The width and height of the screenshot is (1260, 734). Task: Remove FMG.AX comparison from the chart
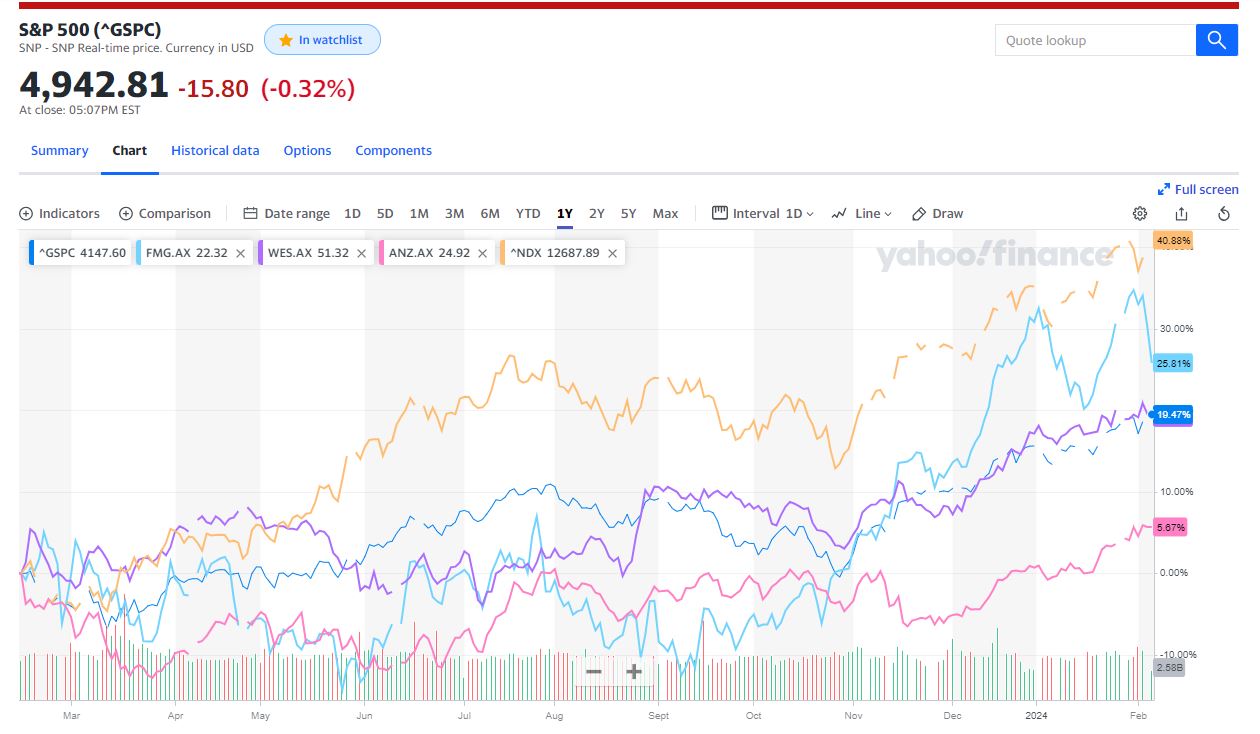pos(240,253)
